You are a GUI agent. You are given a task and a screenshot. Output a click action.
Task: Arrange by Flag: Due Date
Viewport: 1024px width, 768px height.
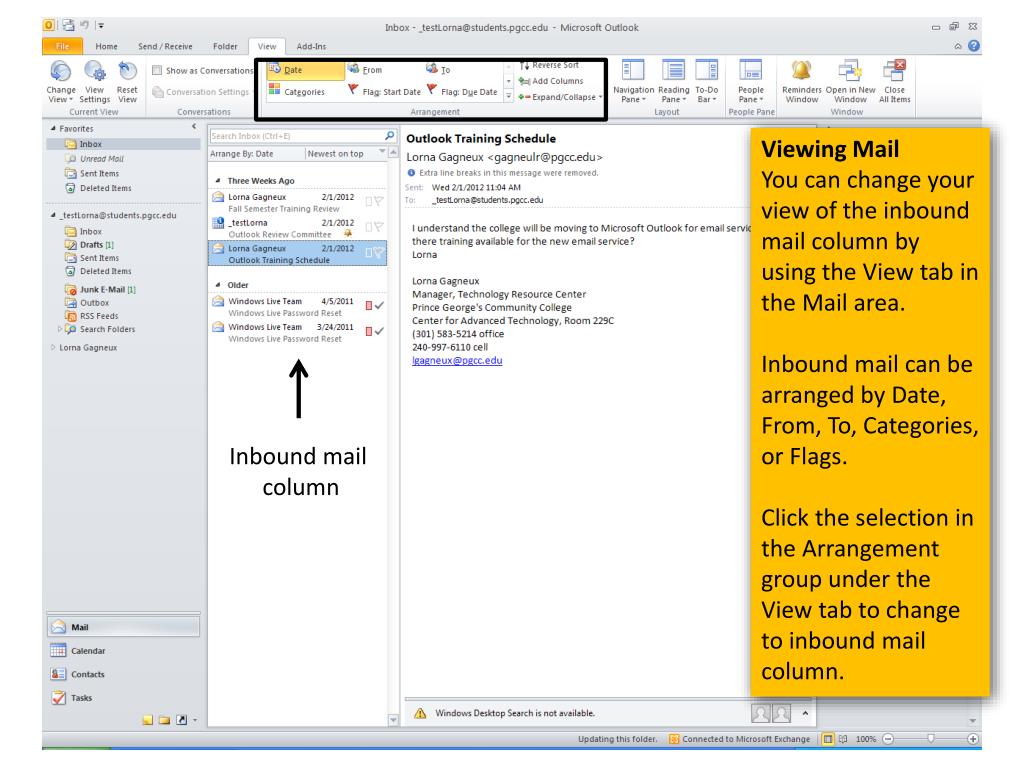(x=462, y=91)
